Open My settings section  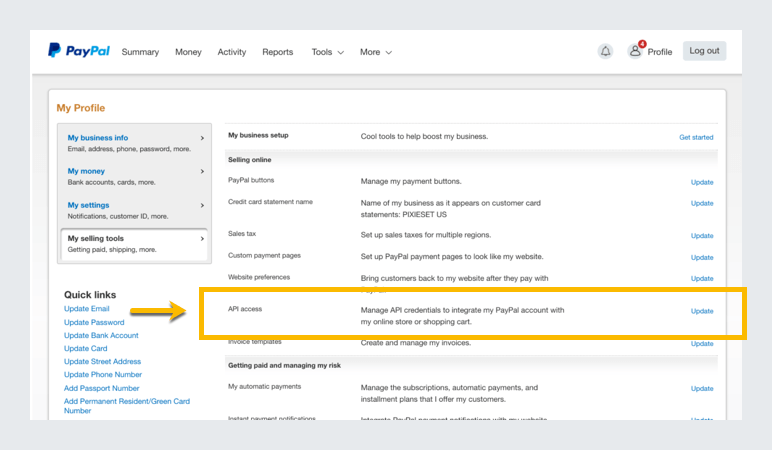[x=88, y=205]
